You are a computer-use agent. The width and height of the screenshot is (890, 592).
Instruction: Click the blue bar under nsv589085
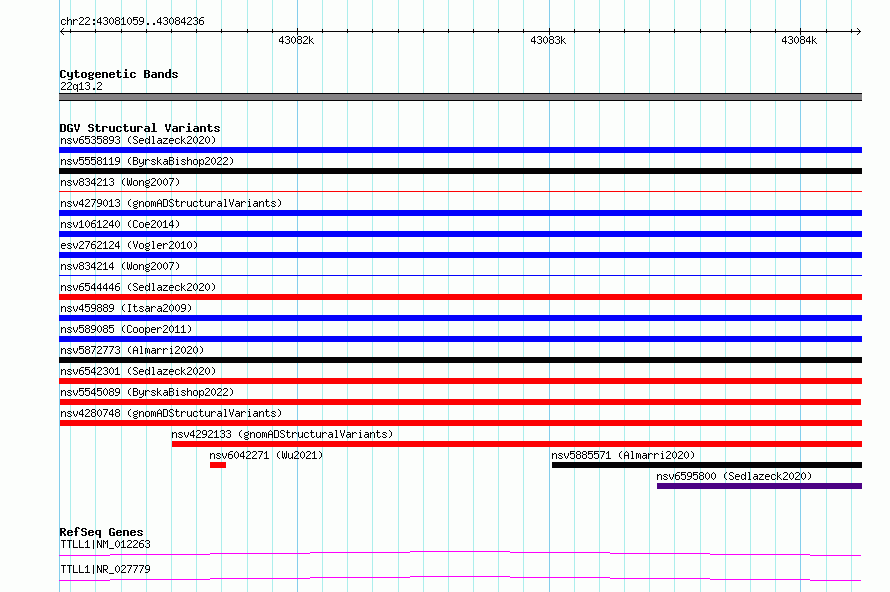coord(460,339)
